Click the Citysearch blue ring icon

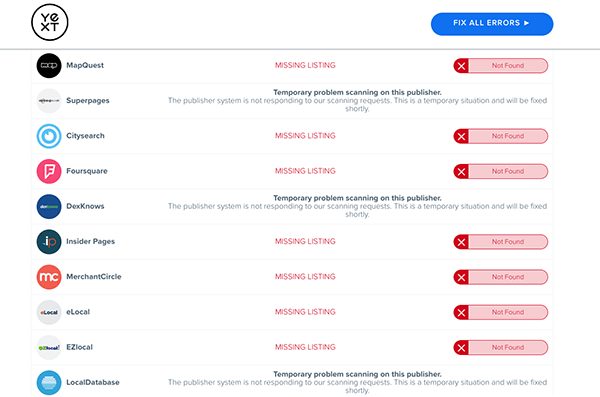49,136
